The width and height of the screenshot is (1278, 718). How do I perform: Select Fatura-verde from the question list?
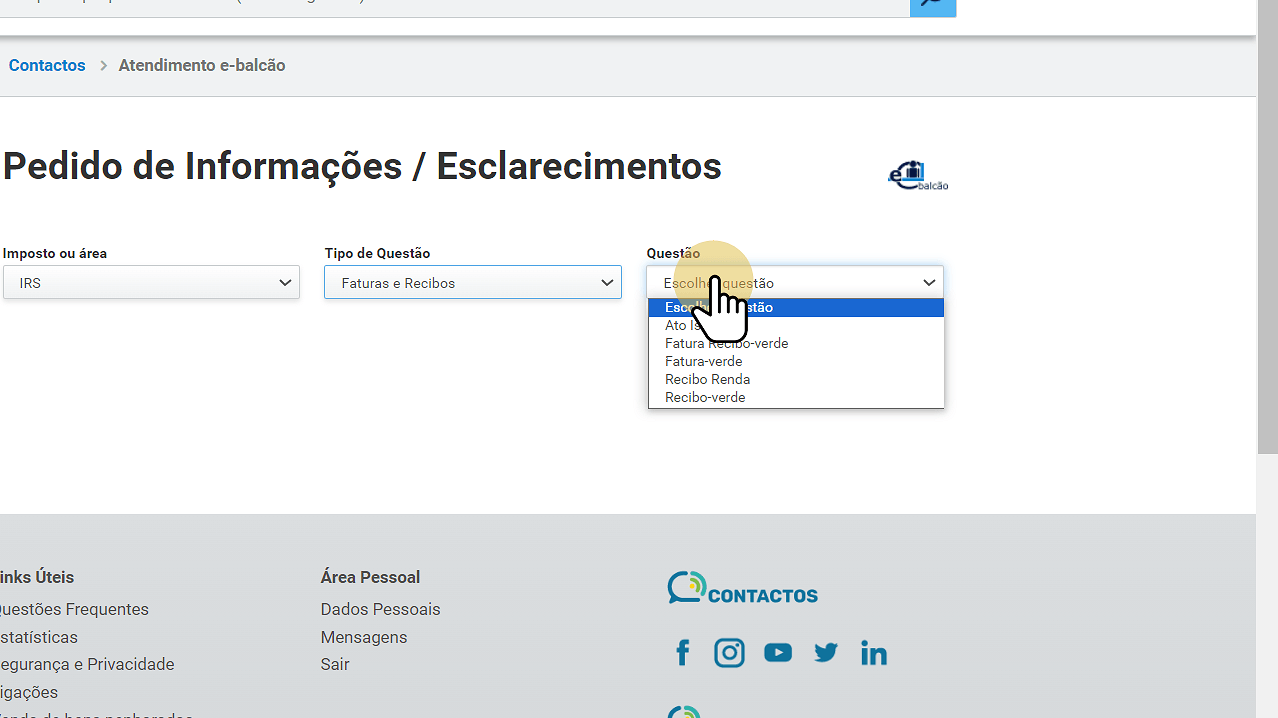click(x=703, y=361)
